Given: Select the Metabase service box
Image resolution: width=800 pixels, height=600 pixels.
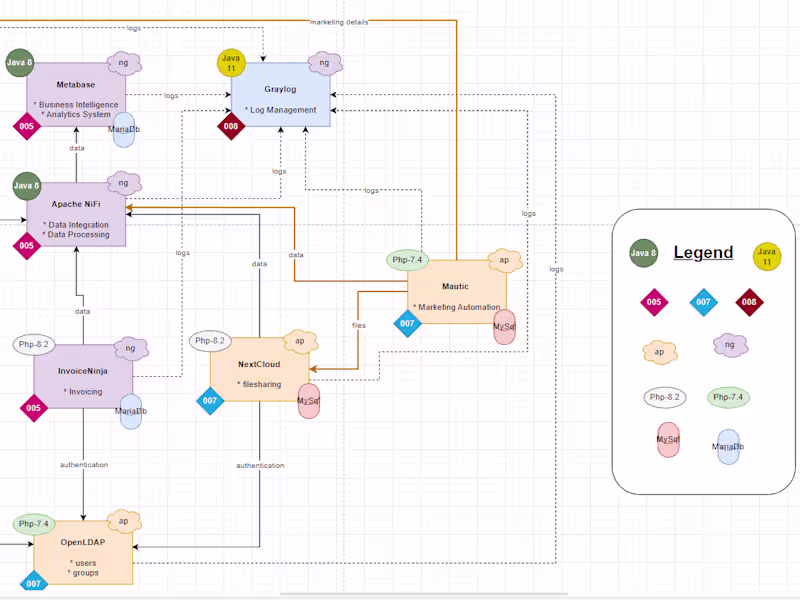Looking at the screenshot, I should point(76,95).
